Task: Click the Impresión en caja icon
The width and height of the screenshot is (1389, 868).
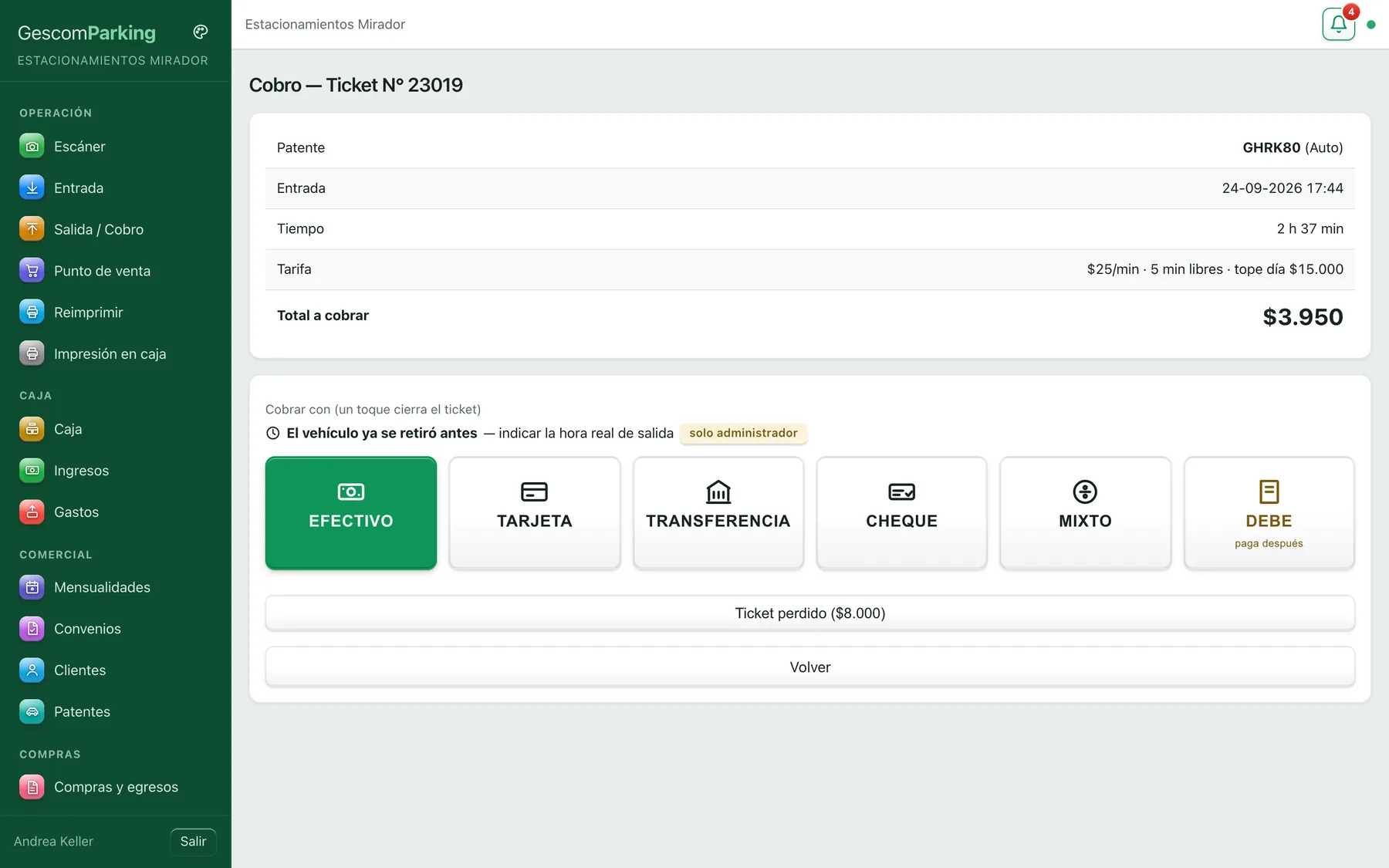Action: (32, 354)
